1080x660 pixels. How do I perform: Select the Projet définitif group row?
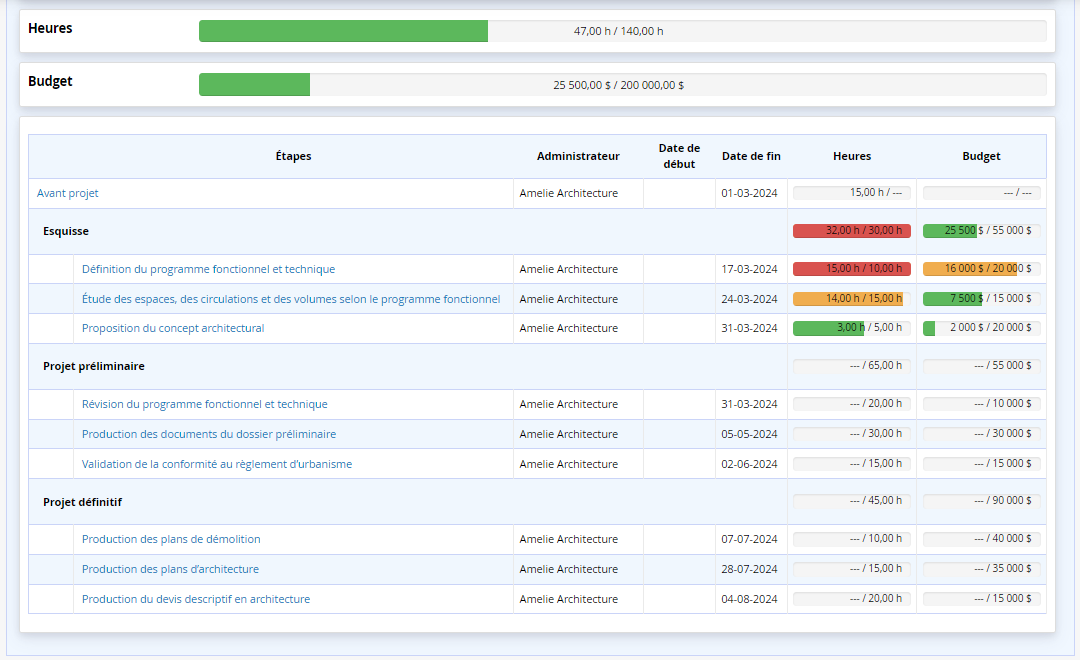[x=537, y=502]
